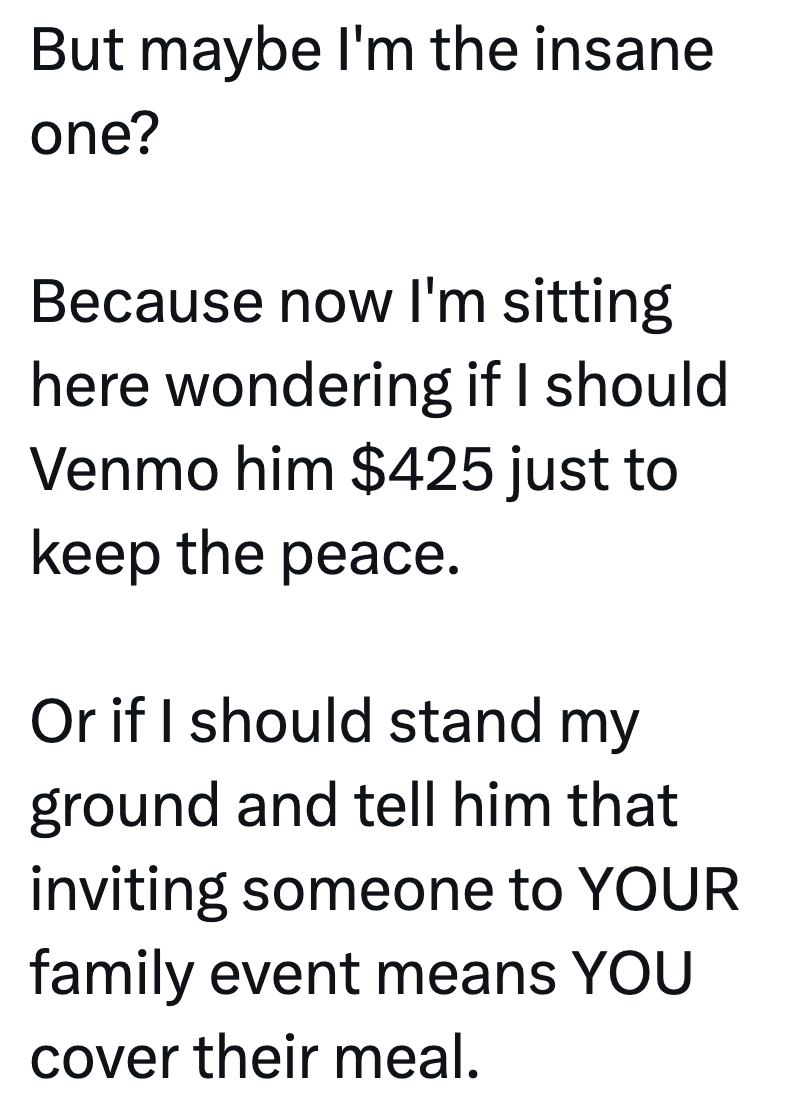
Task: Click the word "cover" in the last line
Action: coord(100,1059)
